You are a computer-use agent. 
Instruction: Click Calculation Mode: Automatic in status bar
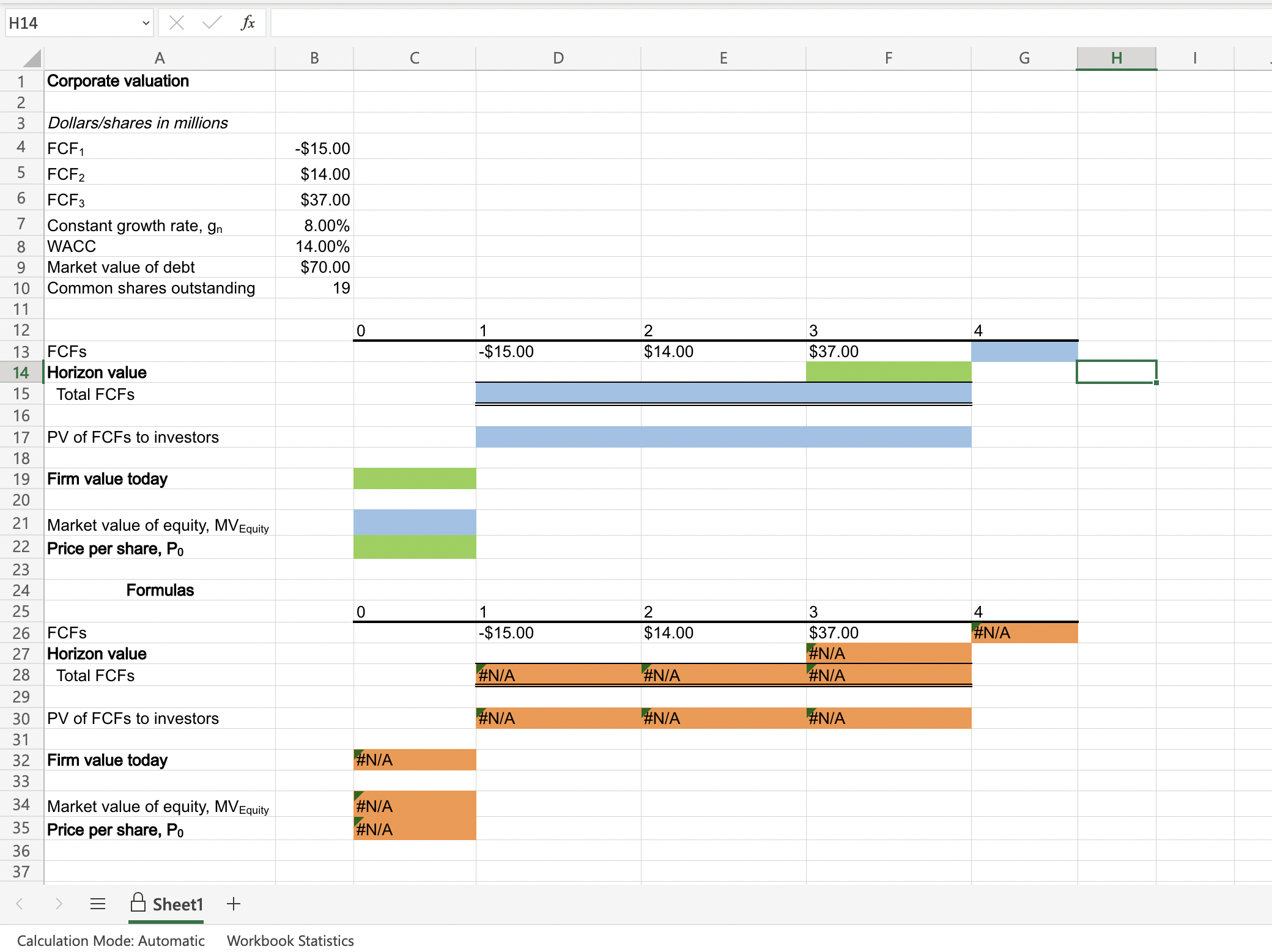tap(112, 941)
